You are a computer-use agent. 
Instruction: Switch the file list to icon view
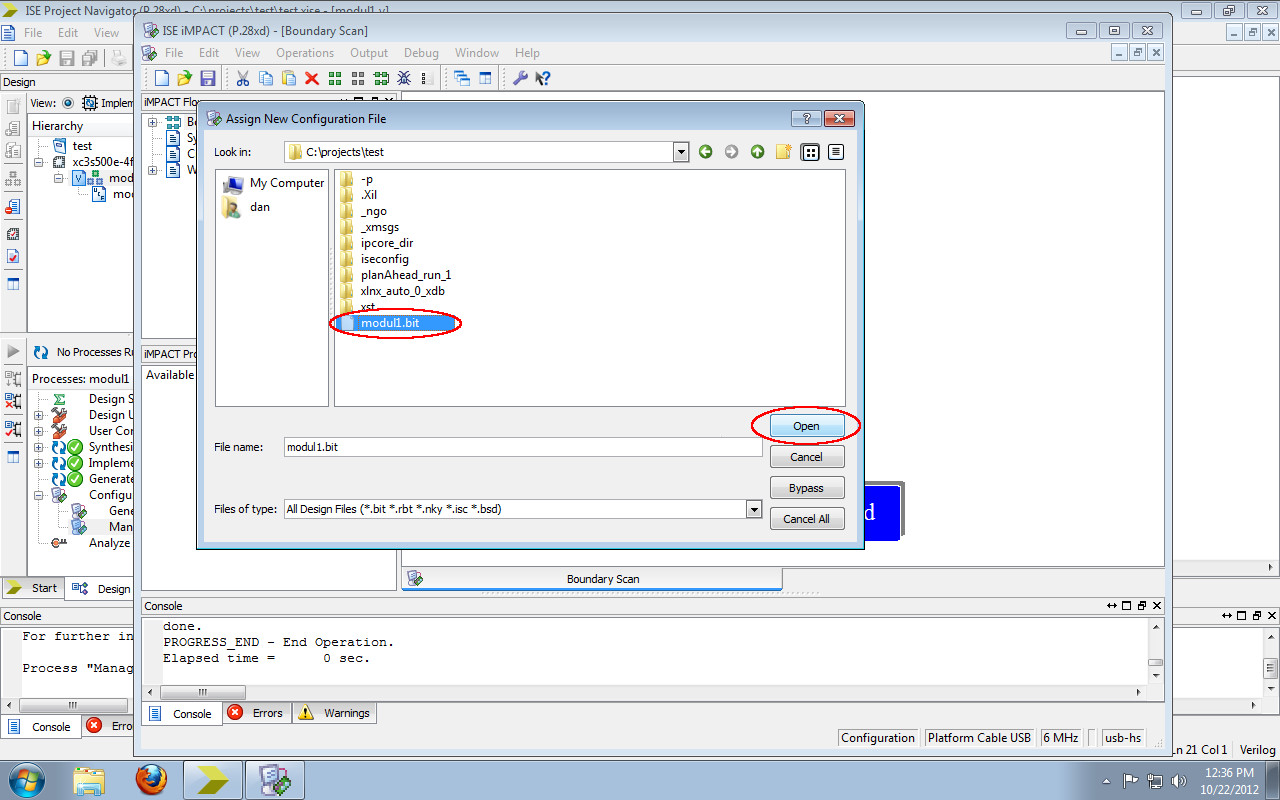click(810, 151)
